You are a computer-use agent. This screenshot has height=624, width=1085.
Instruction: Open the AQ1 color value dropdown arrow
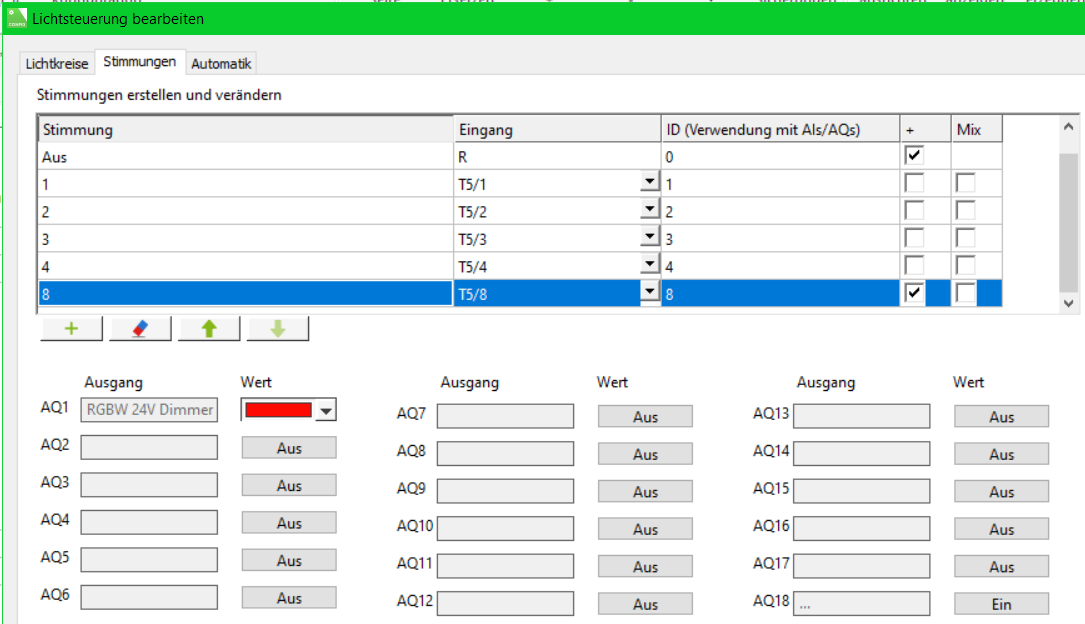326,411
